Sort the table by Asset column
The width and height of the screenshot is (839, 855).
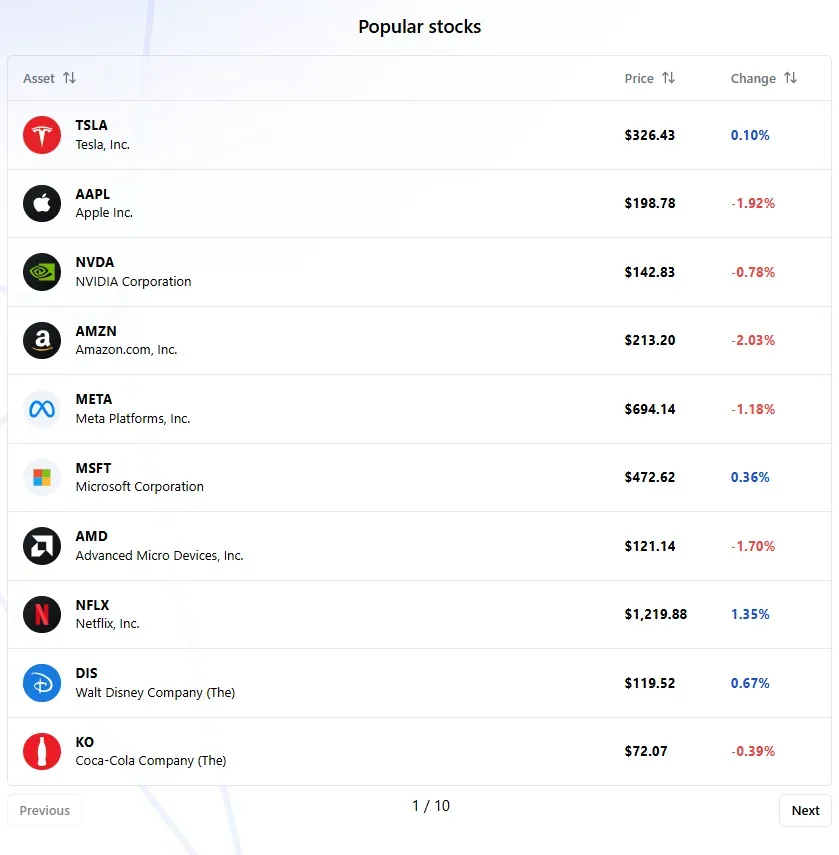(69, 78)
